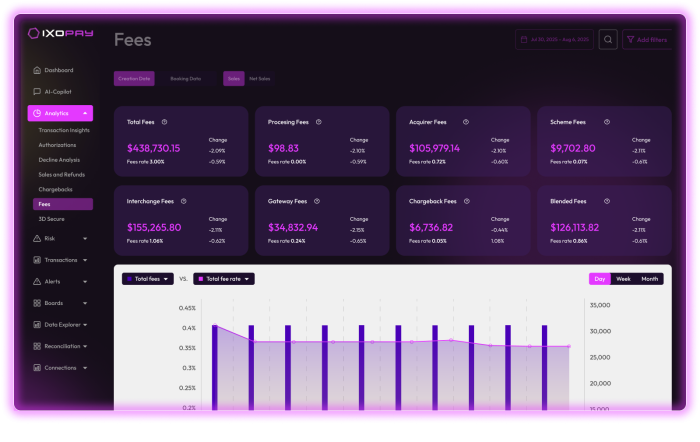Click the search magnifier icon
Viewport: 700px width, 442px height.
608,40
